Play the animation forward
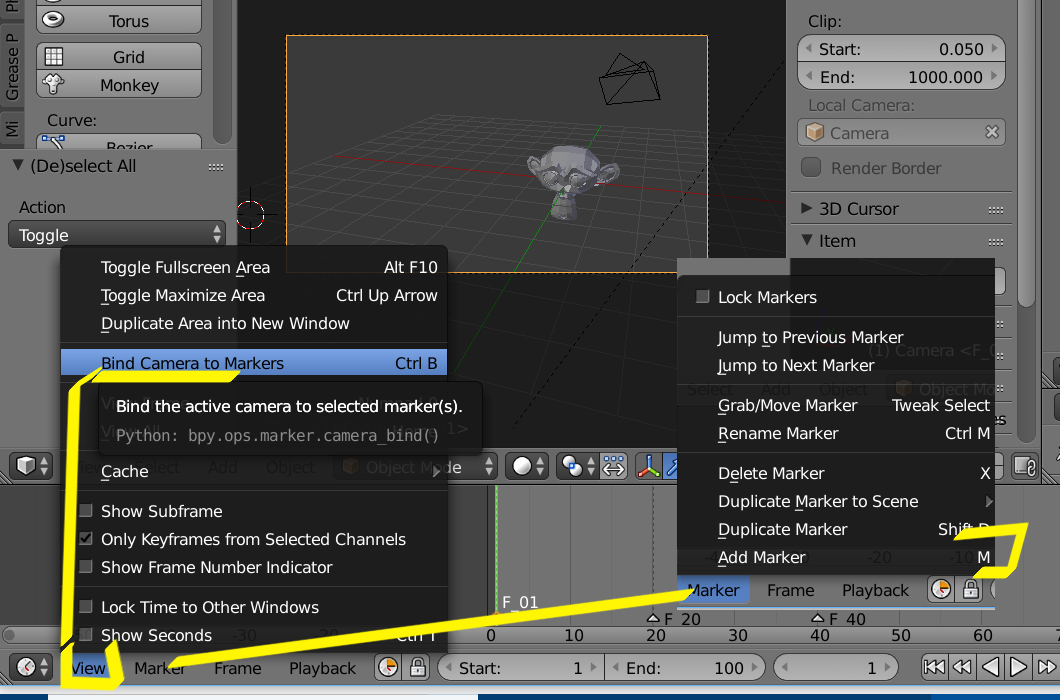The image size is (1060, 700). (x=1019, y=667)
